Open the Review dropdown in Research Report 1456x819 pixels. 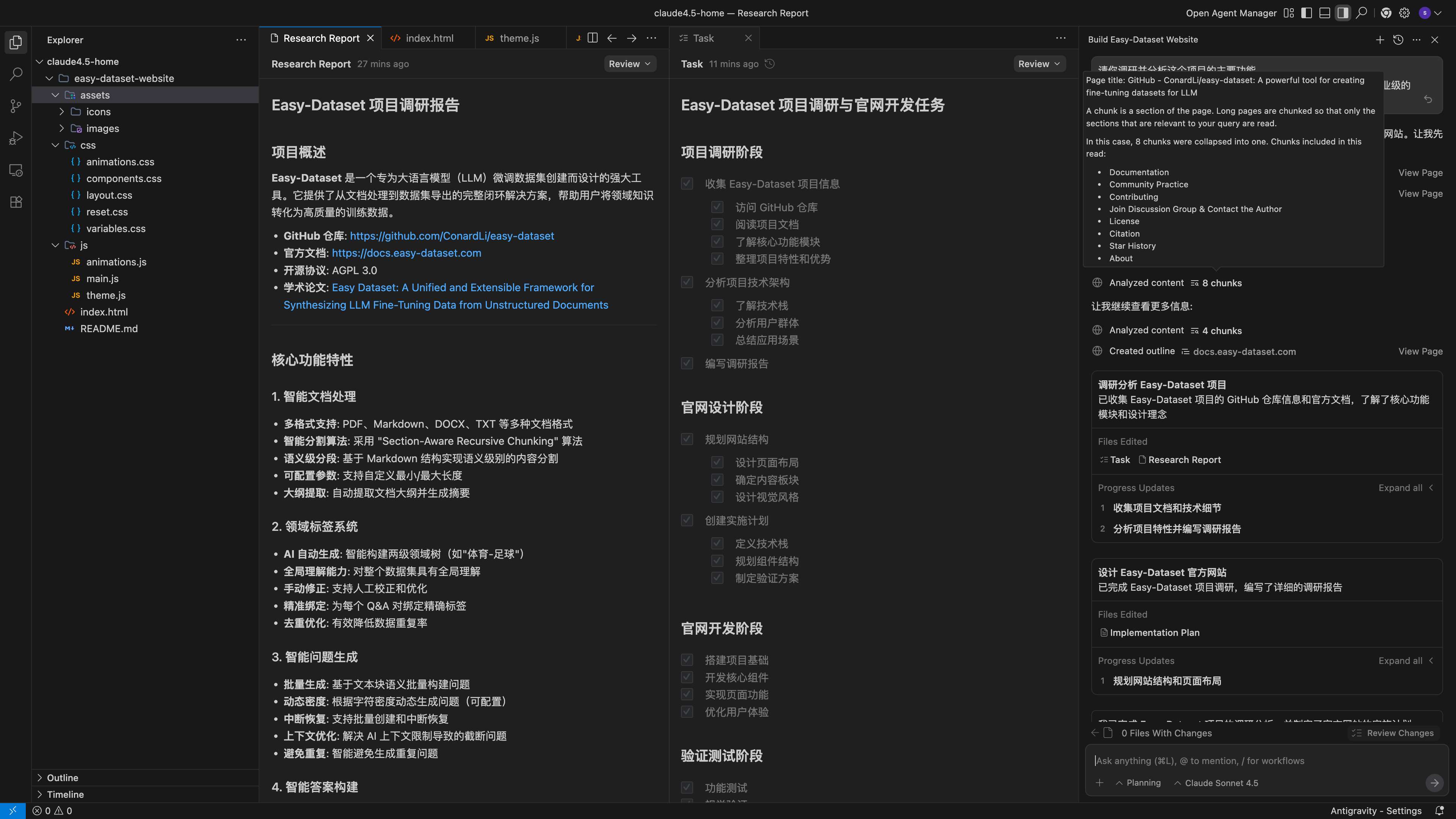629,64
